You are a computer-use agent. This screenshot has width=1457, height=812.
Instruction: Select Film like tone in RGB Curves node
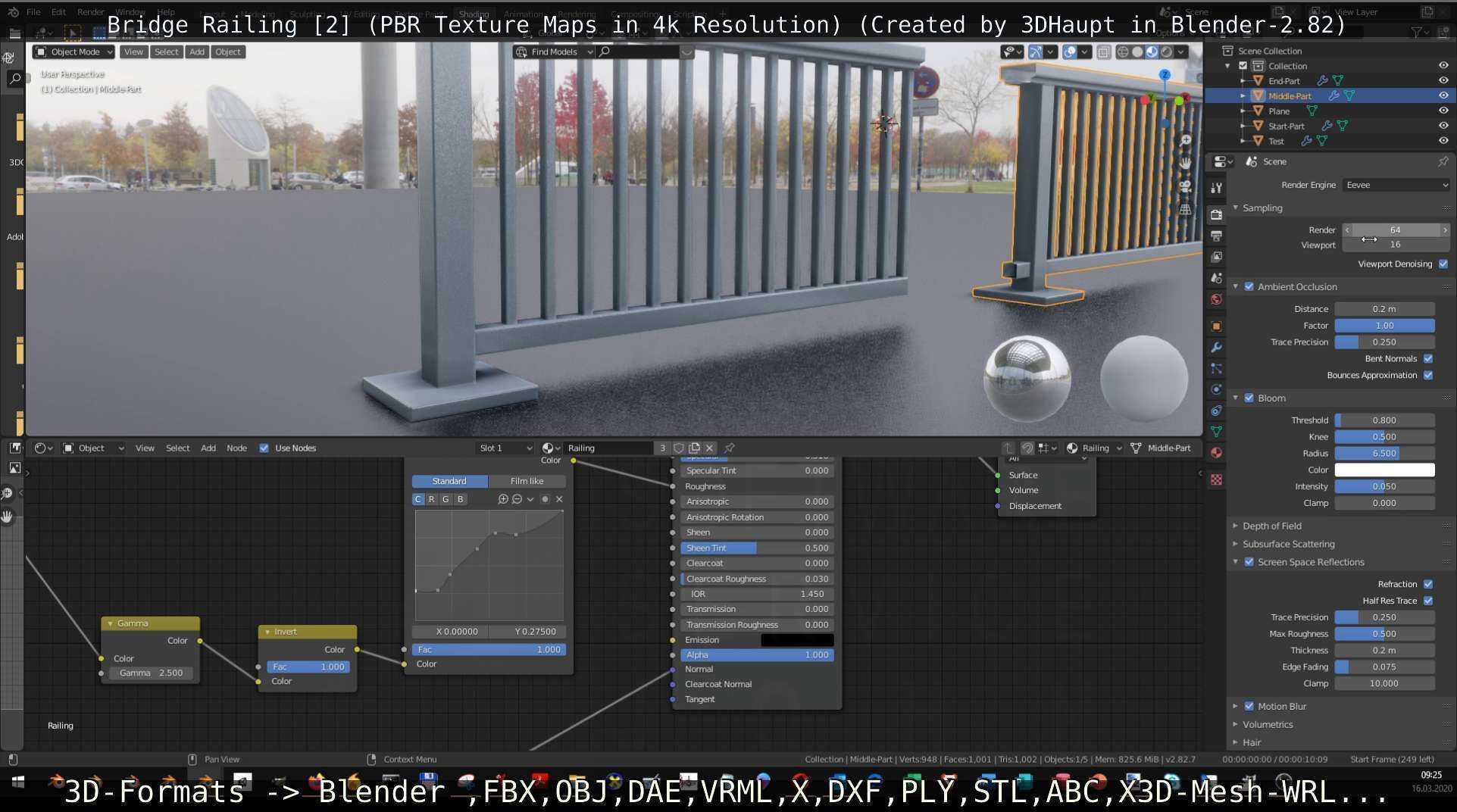527,481
